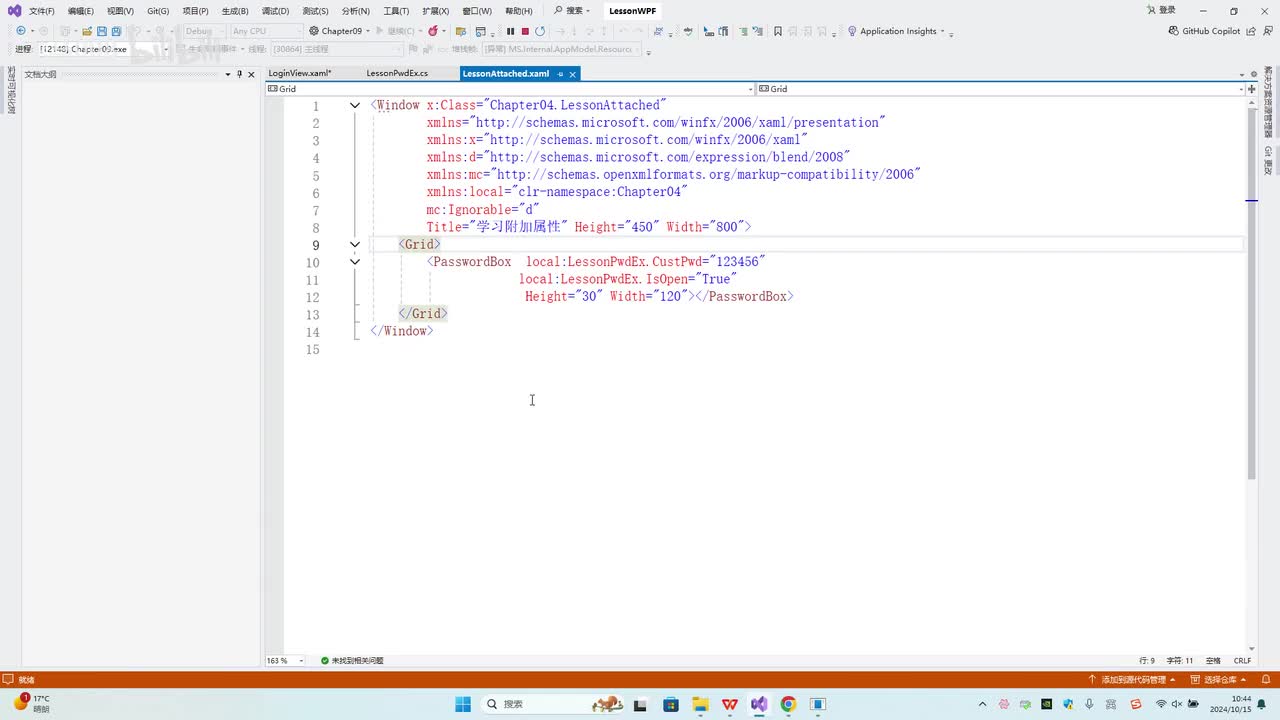Open GitHub Copilot
Image resolution: width=1280 pixels, height=720 pixels.
(1205, 31)
